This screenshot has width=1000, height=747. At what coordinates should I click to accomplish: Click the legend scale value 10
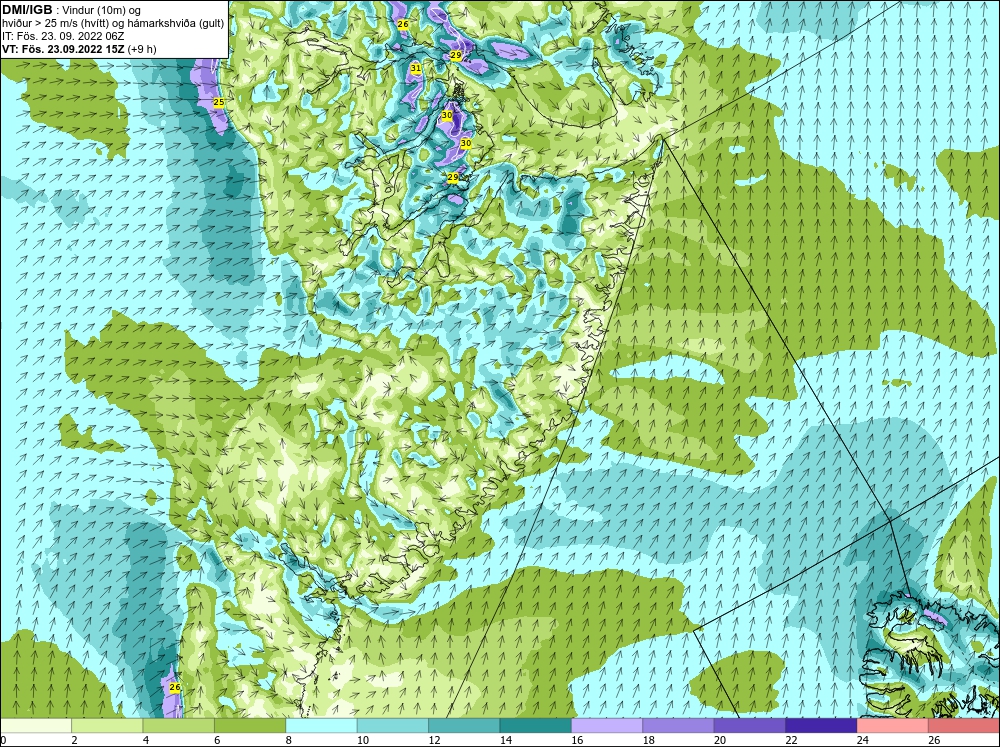[362, 740]
